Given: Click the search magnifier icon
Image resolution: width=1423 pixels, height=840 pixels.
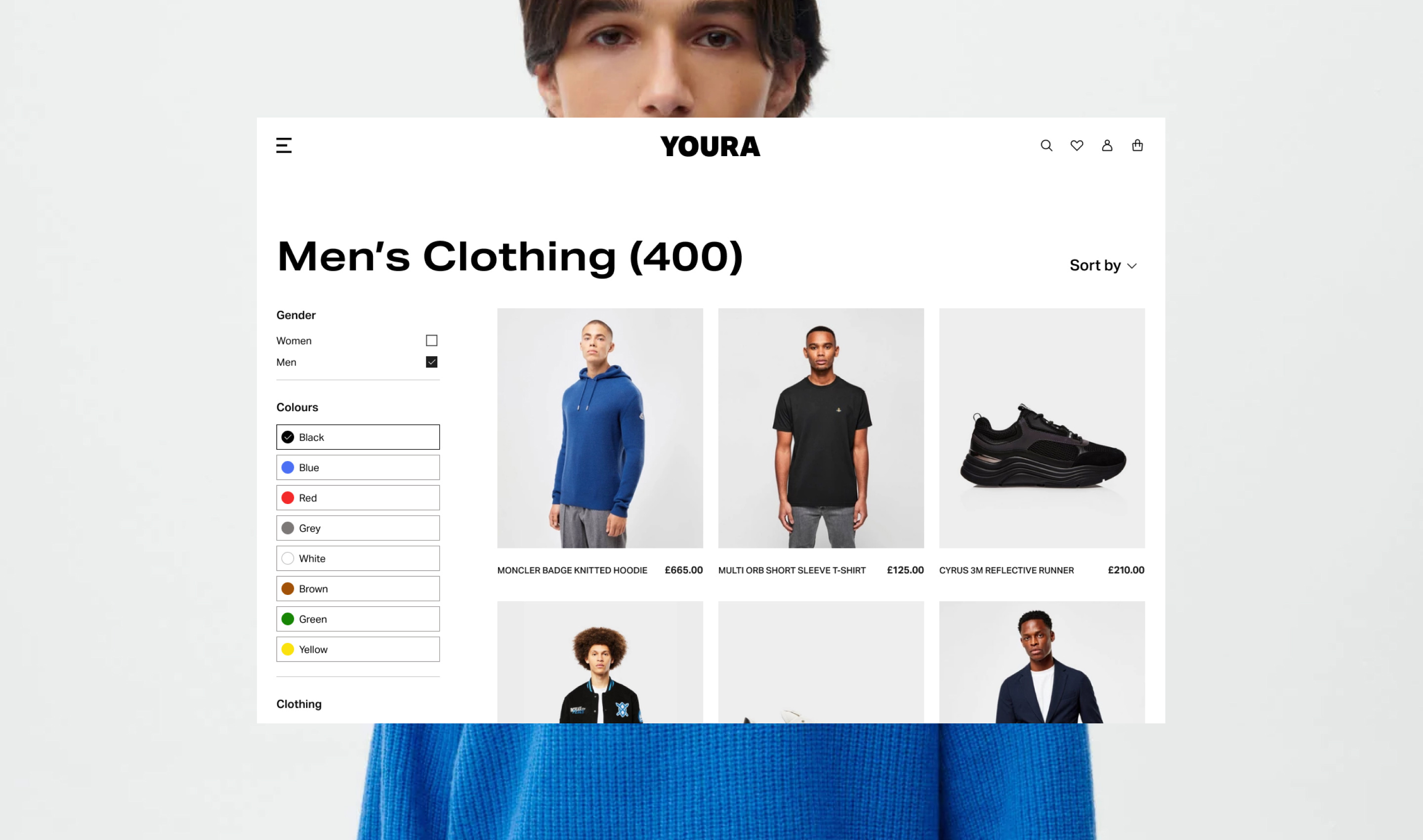Looking at the screenshot, I should click(x=1046, y=145).
